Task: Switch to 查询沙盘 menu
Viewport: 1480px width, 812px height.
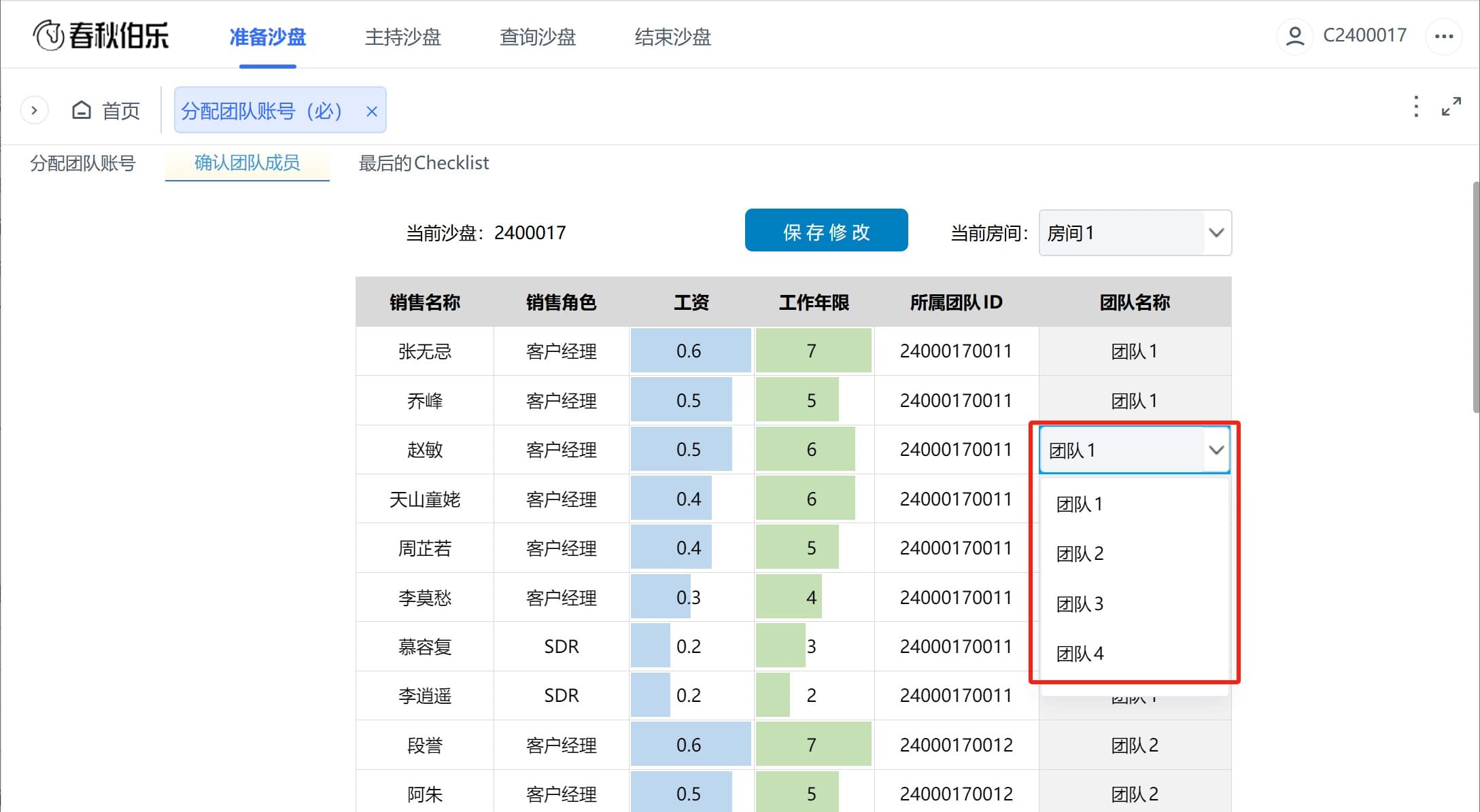Action: pos(538,37)
